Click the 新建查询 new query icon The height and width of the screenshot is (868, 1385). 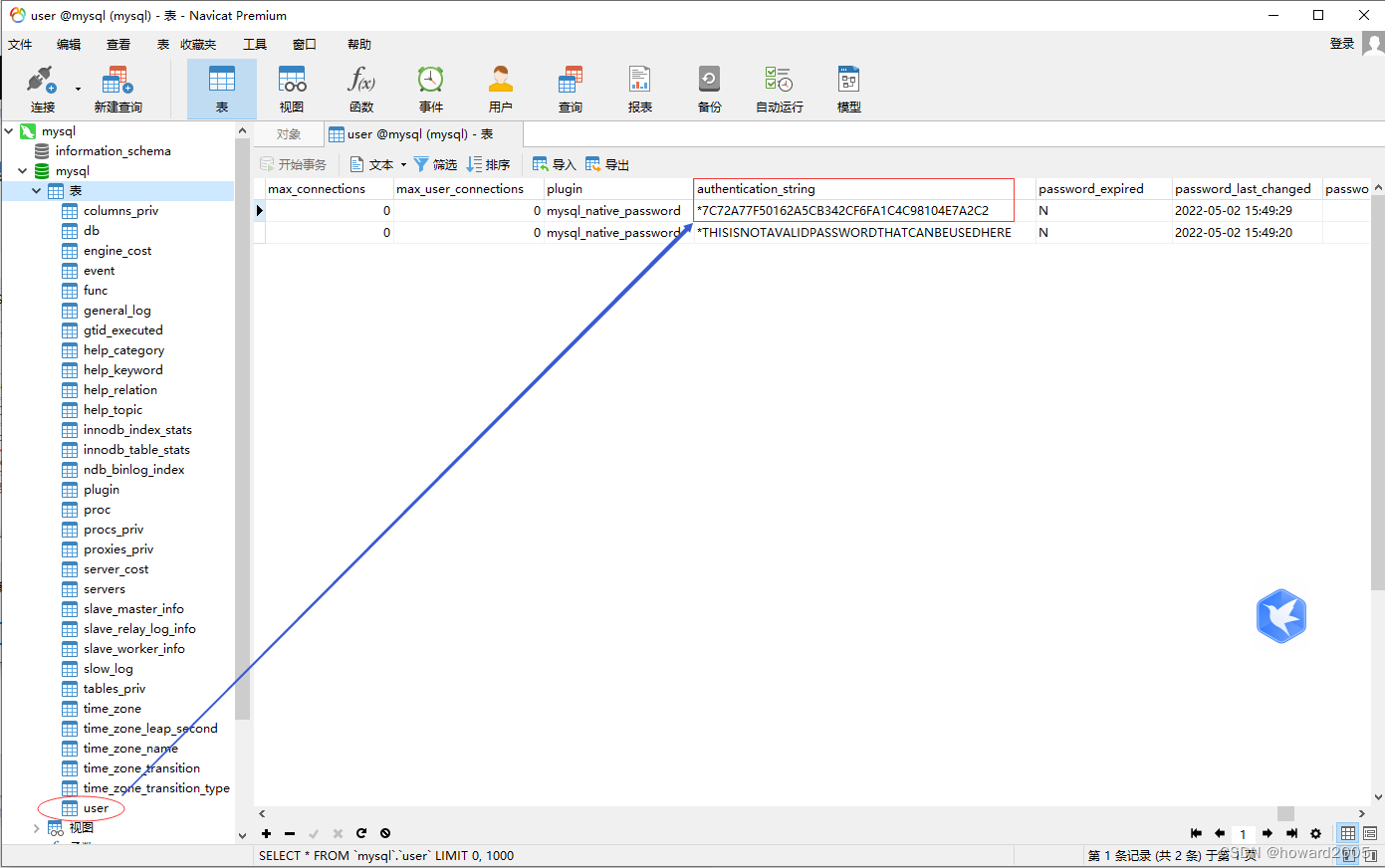pos(117,90)
